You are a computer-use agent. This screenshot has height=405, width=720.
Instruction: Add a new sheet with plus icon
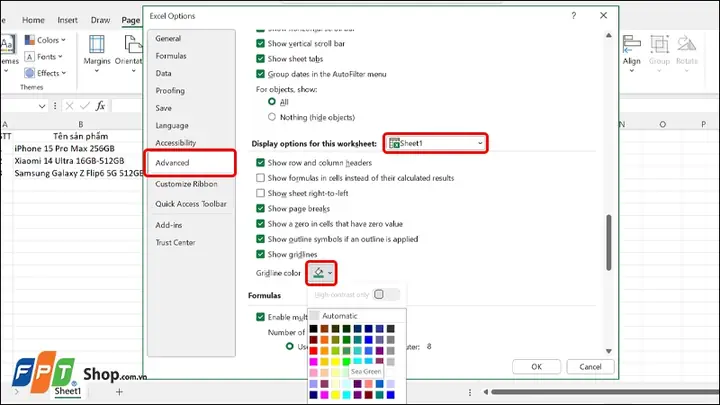[x=119, y=392]
